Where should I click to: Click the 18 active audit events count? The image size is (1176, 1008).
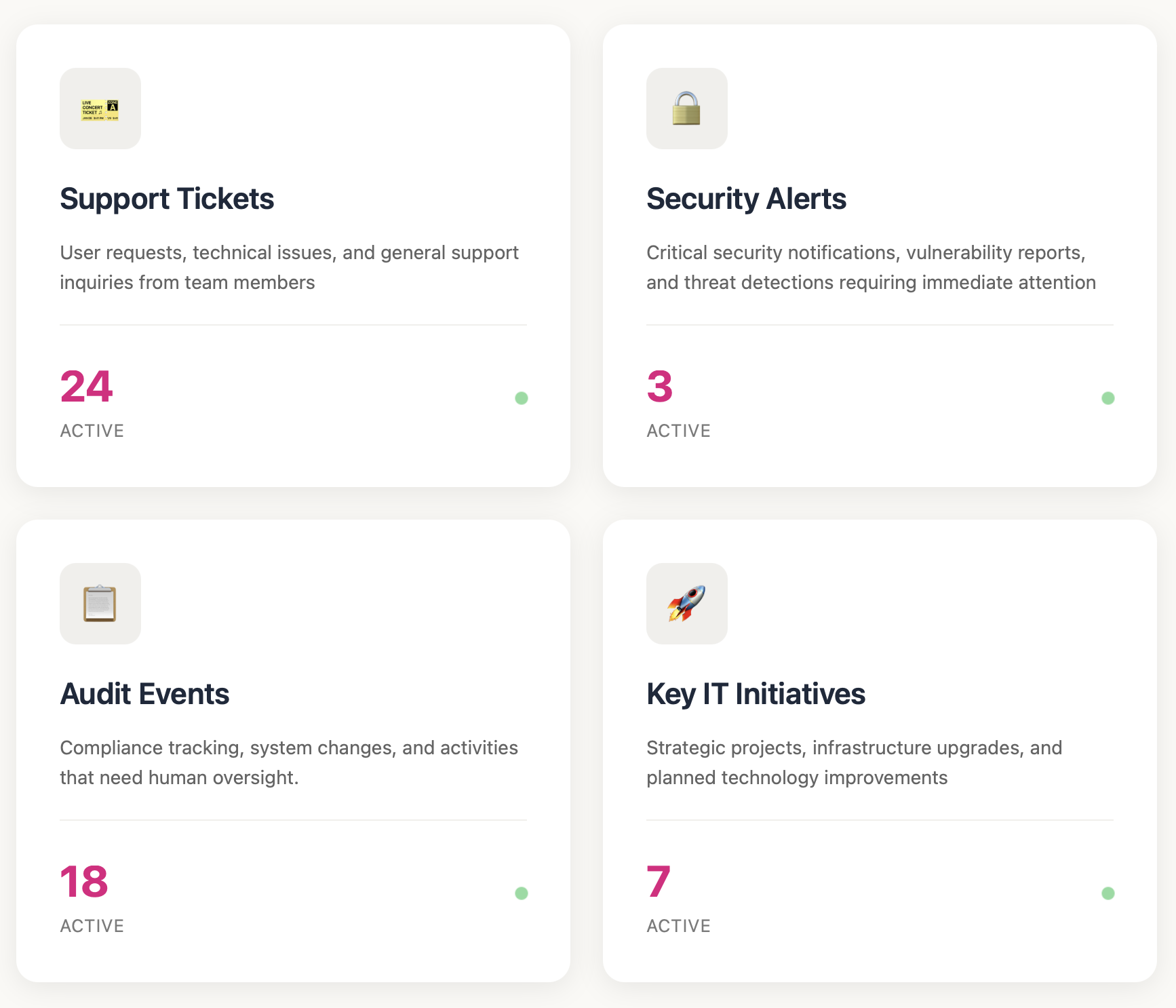[x=84, y=882]
